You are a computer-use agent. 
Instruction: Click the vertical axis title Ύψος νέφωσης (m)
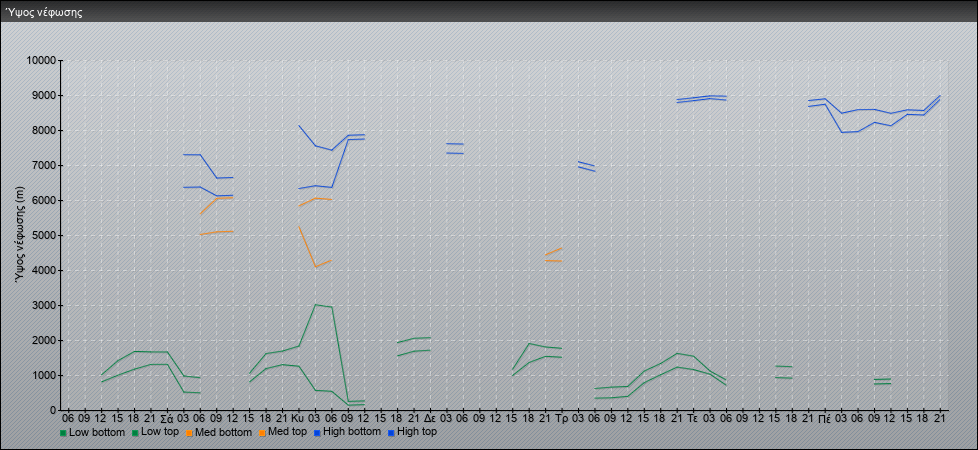click(21, 235)
